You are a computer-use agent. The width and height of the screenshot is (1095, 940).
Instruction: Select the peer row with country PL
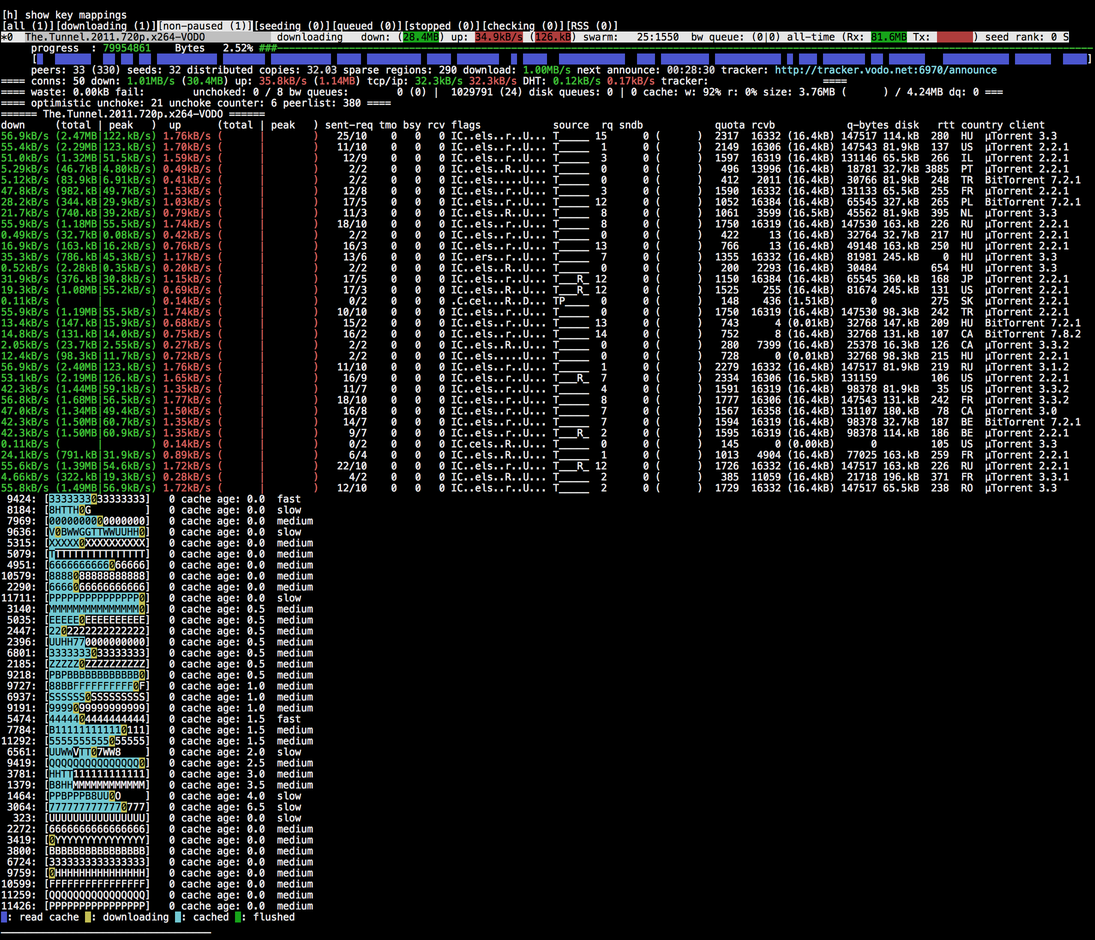(x=541, y=202)
